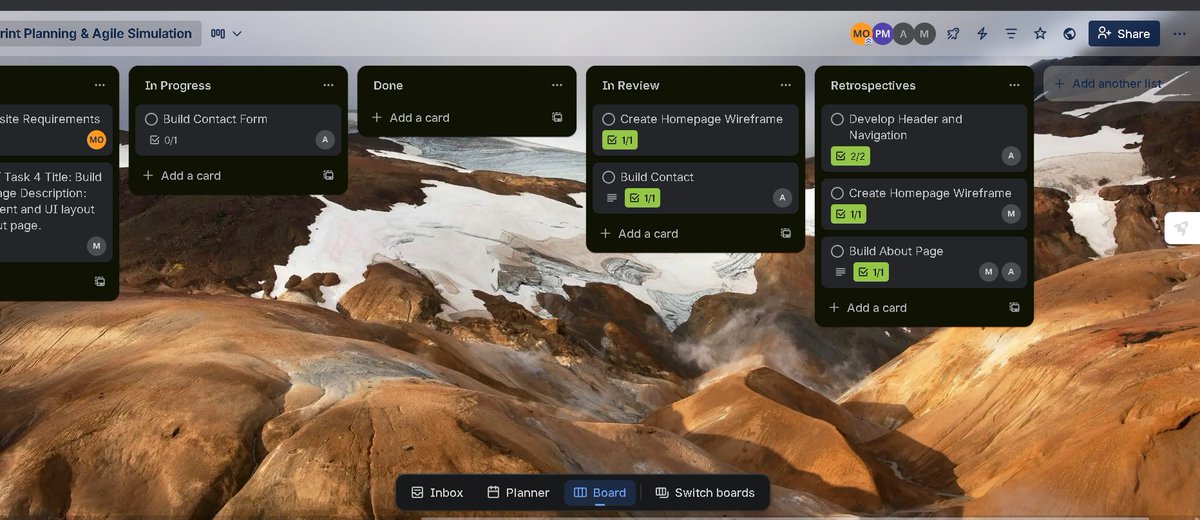Click the description icon on Build About Page card
The height and width of the screenshot is (520, 1200).
[840, 272]
